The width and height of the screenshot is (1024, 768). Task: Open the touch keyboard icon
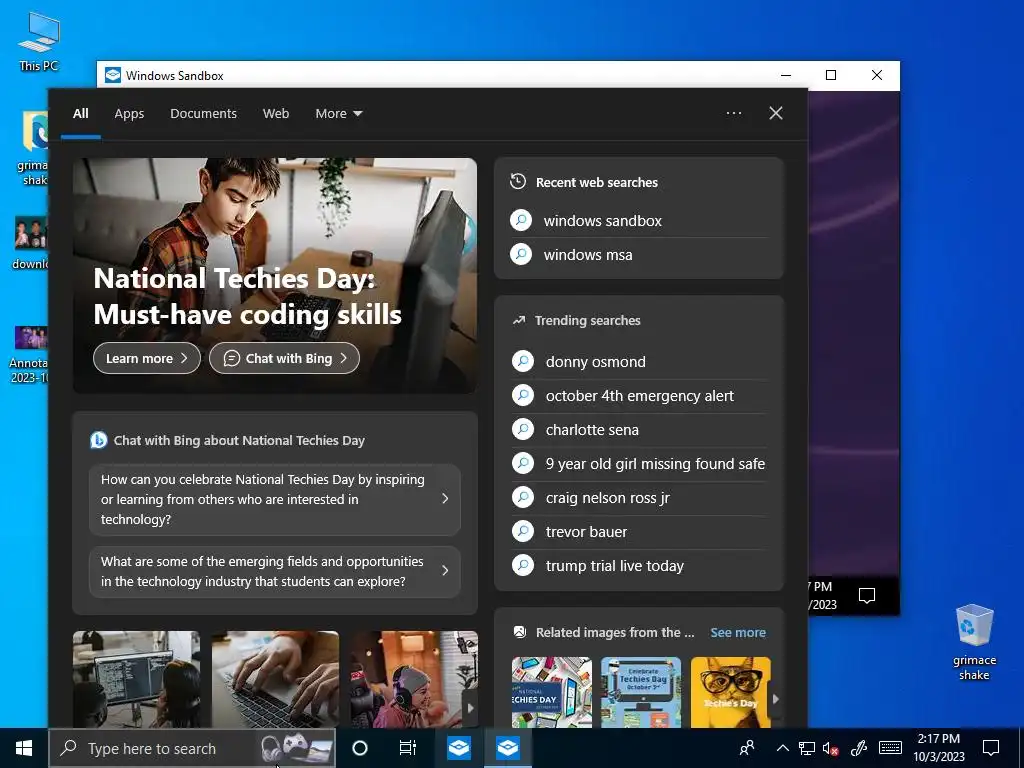(890, 748)
